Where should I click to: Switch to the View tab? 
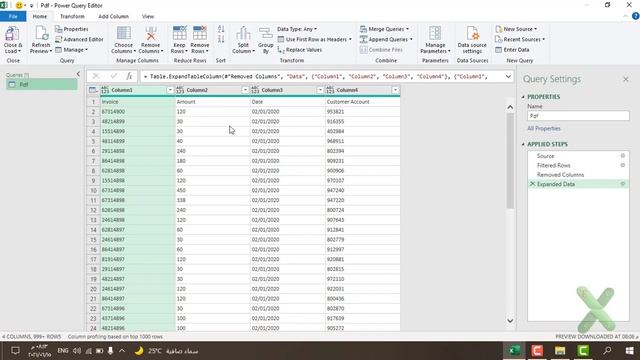[148, 16]
